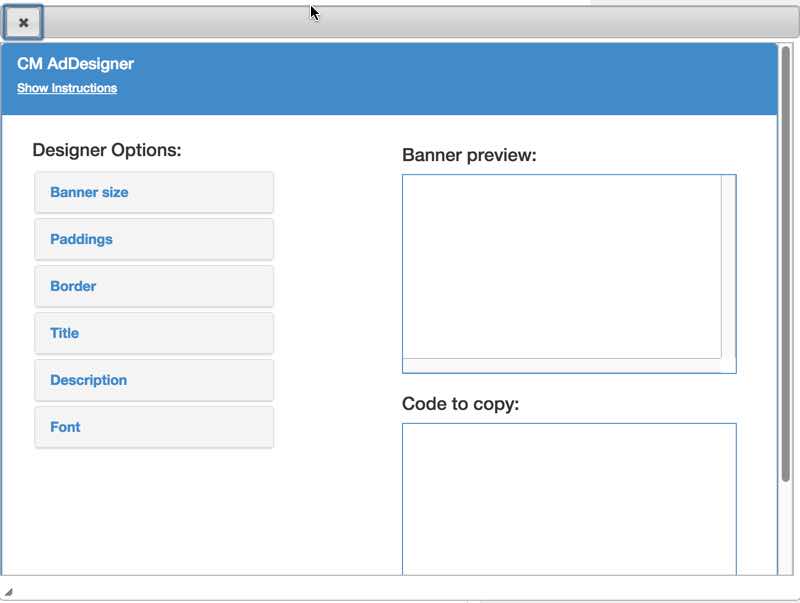Click the Banner preview horizontal scrollbar
Screen dimensions: 800x603
(561, 365)
